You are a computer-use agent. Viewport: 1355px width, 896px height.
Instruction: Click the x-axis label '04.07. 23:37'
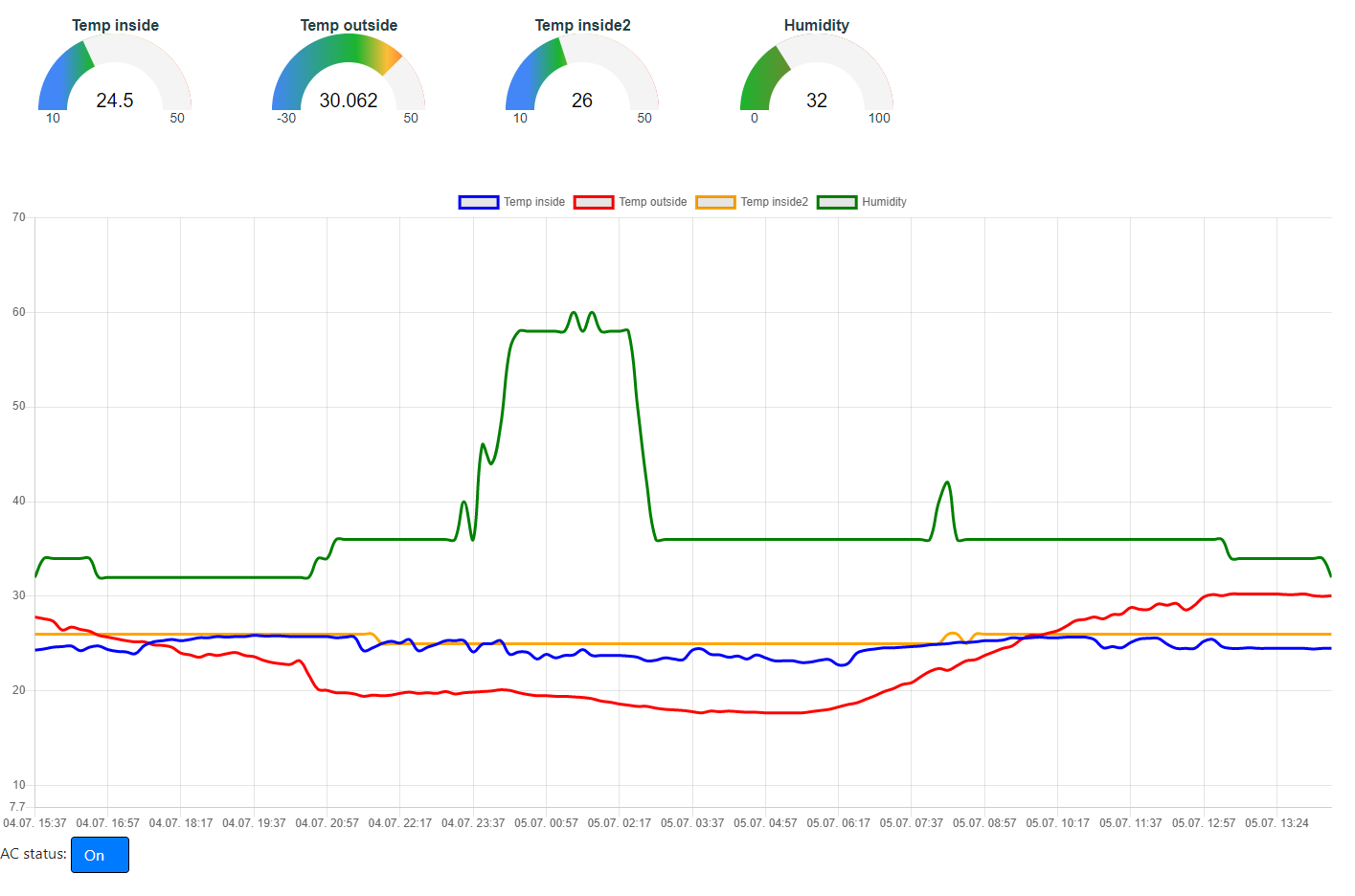click(473, 823)
